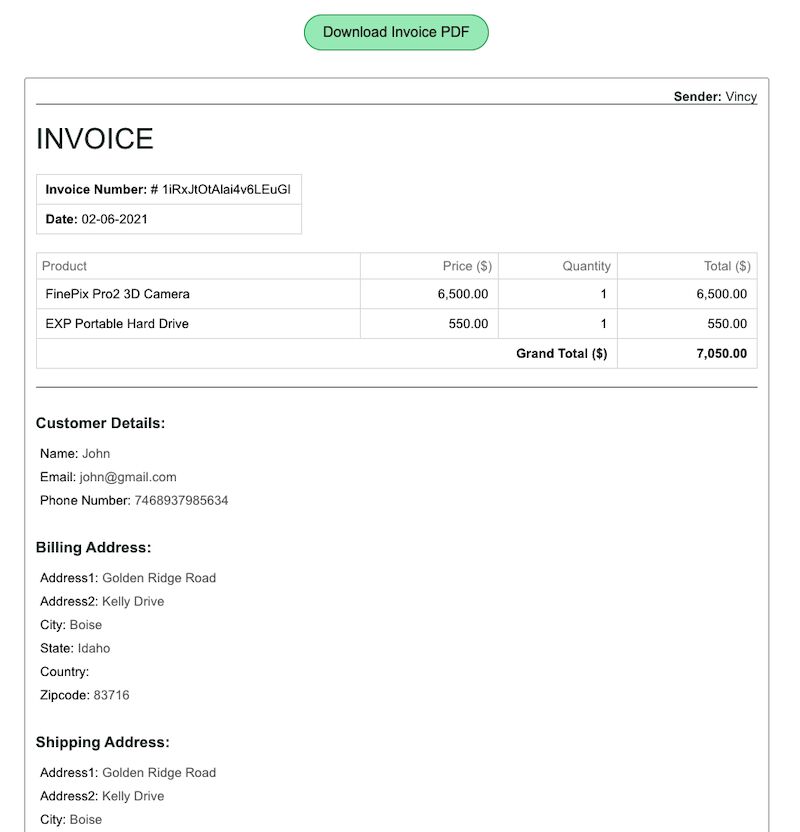Image resolution: width=800 pixels, height=832 pixels.
Task: Click the Quantity column header
Action: (x=585, y=266)
